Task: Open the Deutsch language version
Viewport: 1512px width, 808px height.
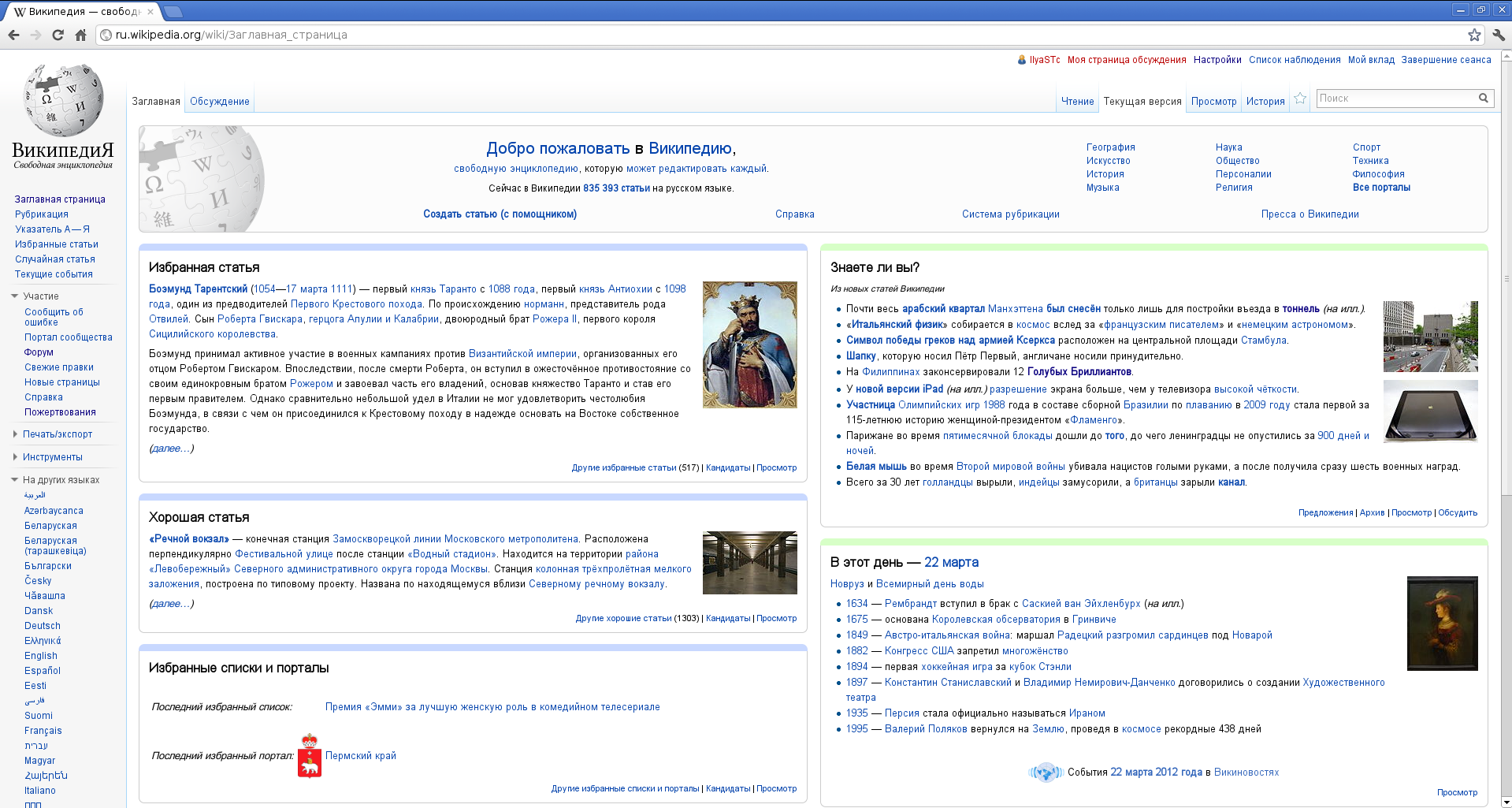Action: tap(43, 626)
